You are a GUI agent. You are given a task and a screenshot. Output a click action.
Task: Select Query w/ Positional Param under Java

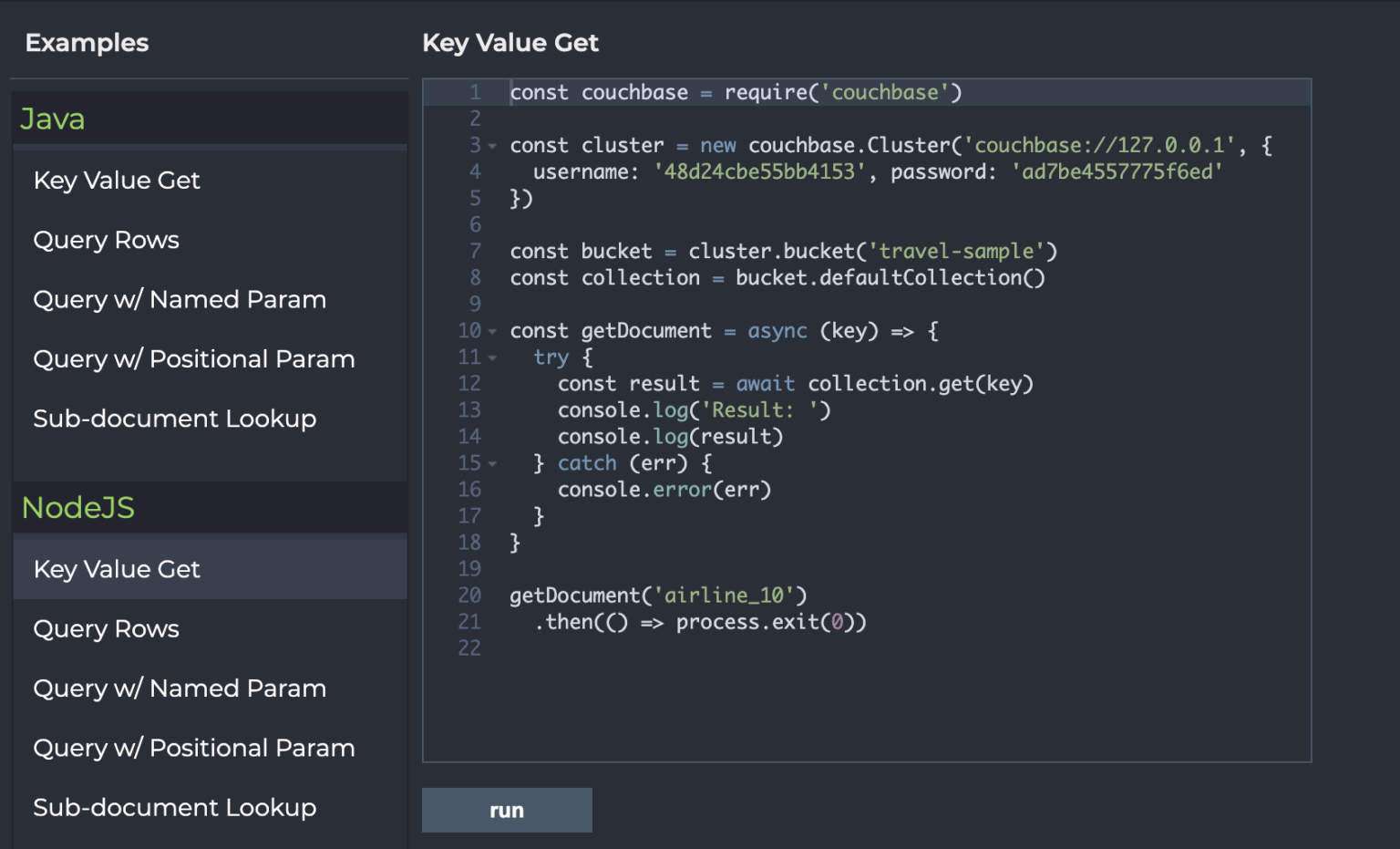(x=194, y=358)
